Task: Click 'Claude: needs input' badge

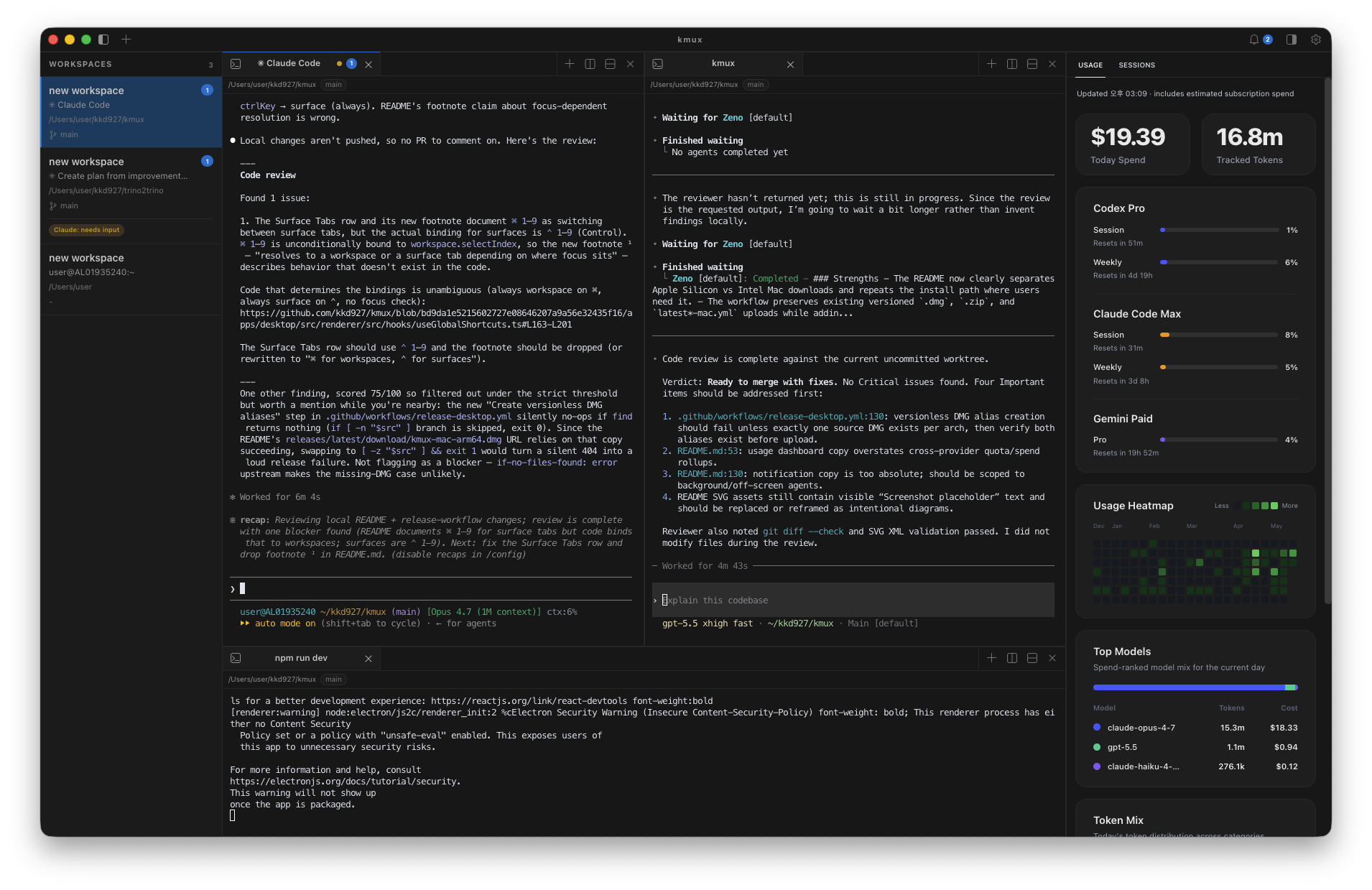Action: [x=87, y=230]
